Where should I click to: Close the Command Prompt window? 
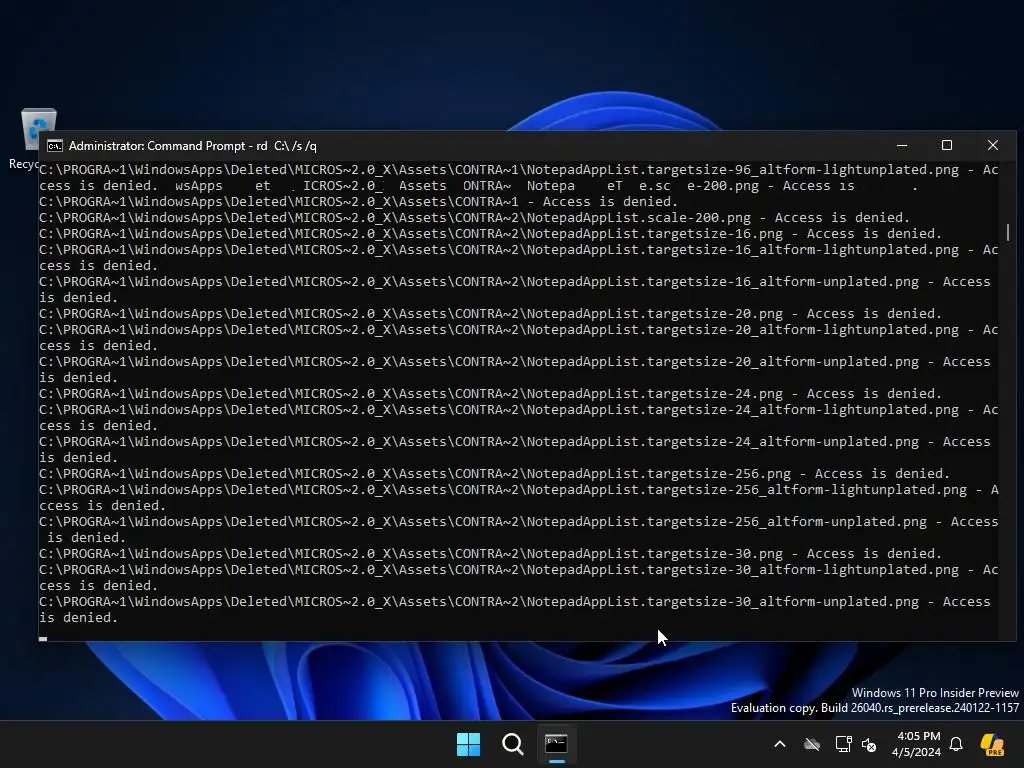(x=993, y=146)
